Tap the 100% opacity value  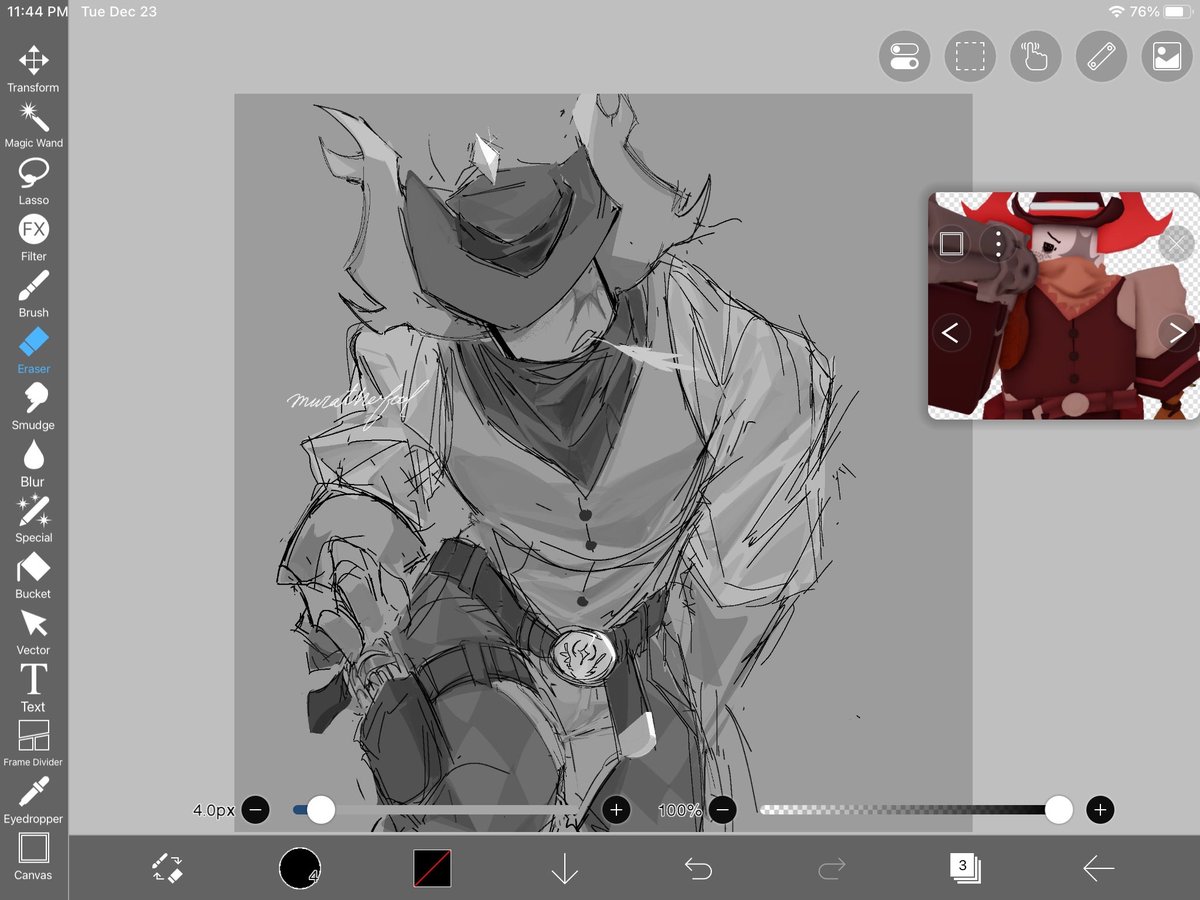click(x=680, y=810)
